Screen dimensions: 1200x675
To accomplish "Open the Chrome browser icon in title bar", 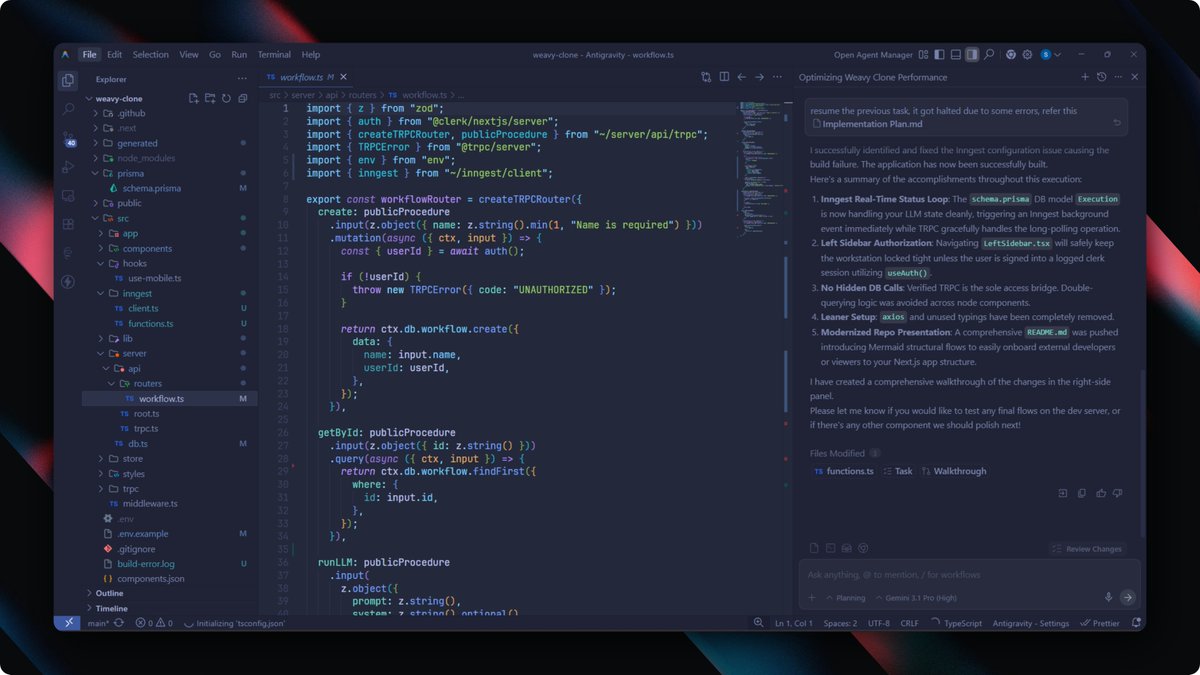I will click(x=1011, y=54).
